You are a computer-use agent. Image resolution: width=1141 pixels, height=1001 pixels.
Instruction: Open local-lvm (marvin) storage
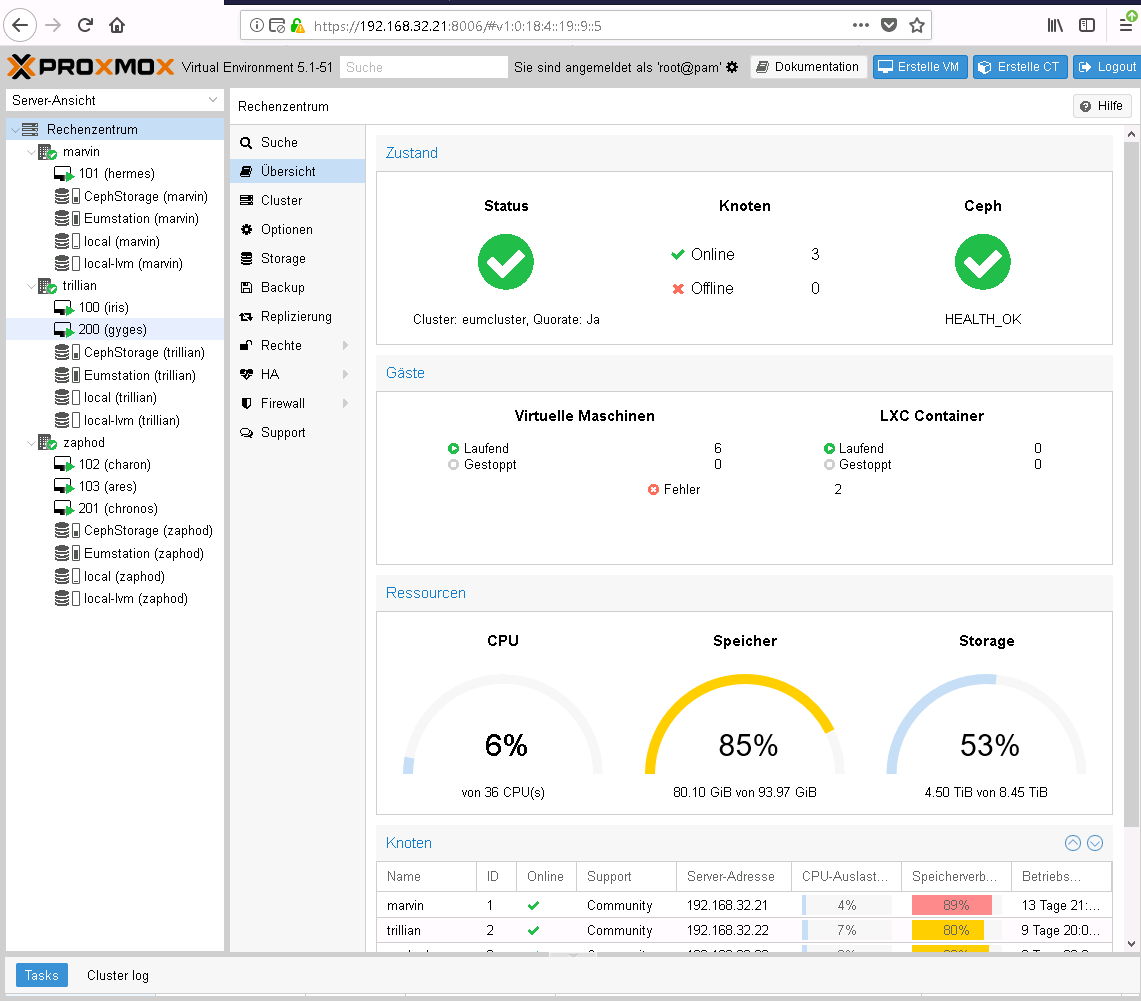tap(132, 263)
